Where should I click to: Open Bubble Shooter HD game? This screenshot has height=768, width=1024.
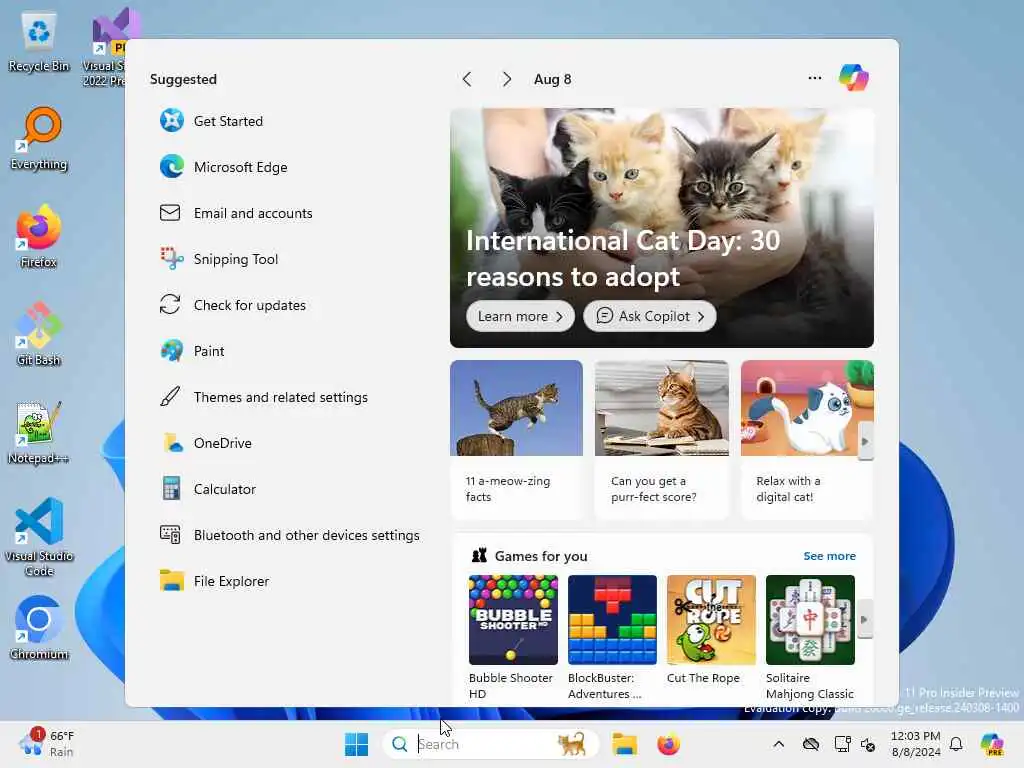[x=513, y=637]
